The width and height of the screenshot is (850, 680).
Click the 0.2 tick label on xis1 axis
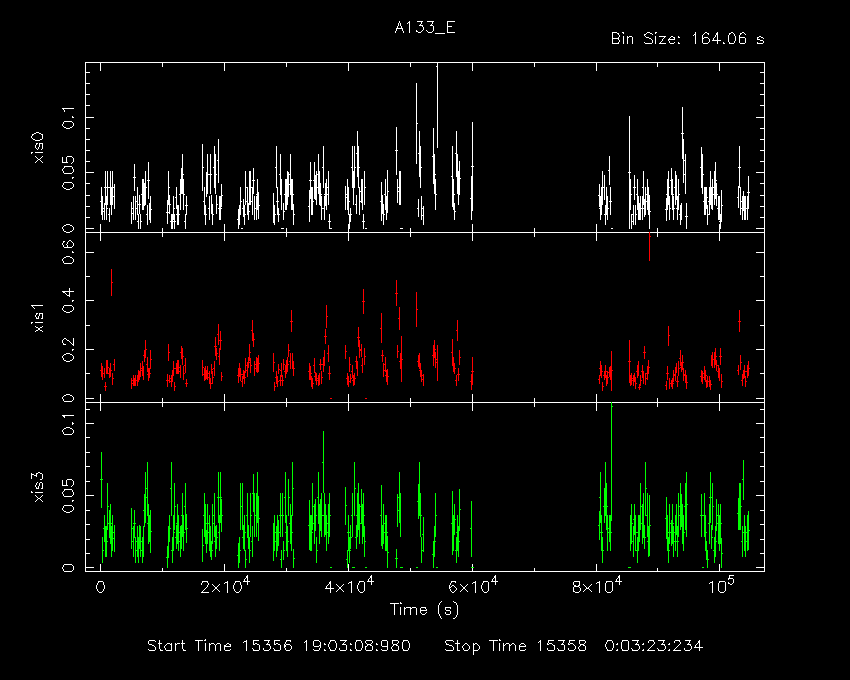[69, 350]
